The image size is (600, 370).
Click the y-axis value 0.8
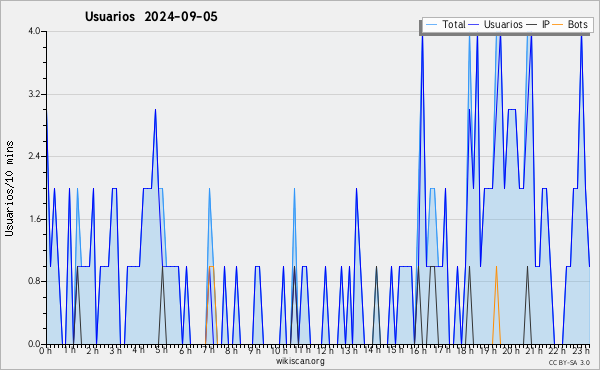pyautogui.click(x=35, y=282)
